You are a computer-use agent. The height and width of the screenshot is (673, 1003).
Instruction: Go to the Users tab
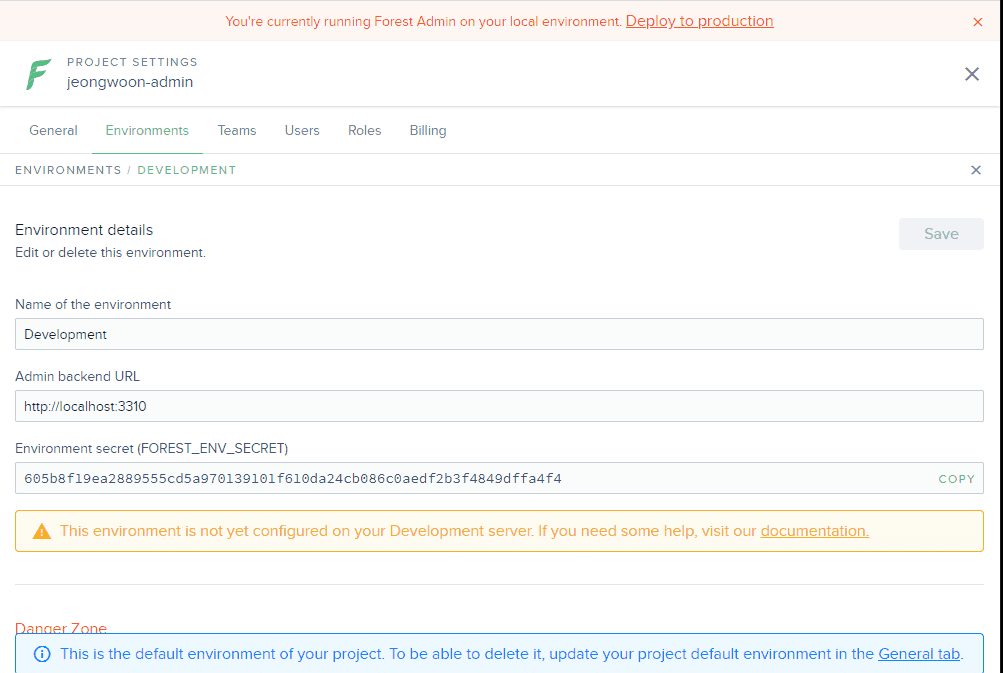[x=302, y=131]
